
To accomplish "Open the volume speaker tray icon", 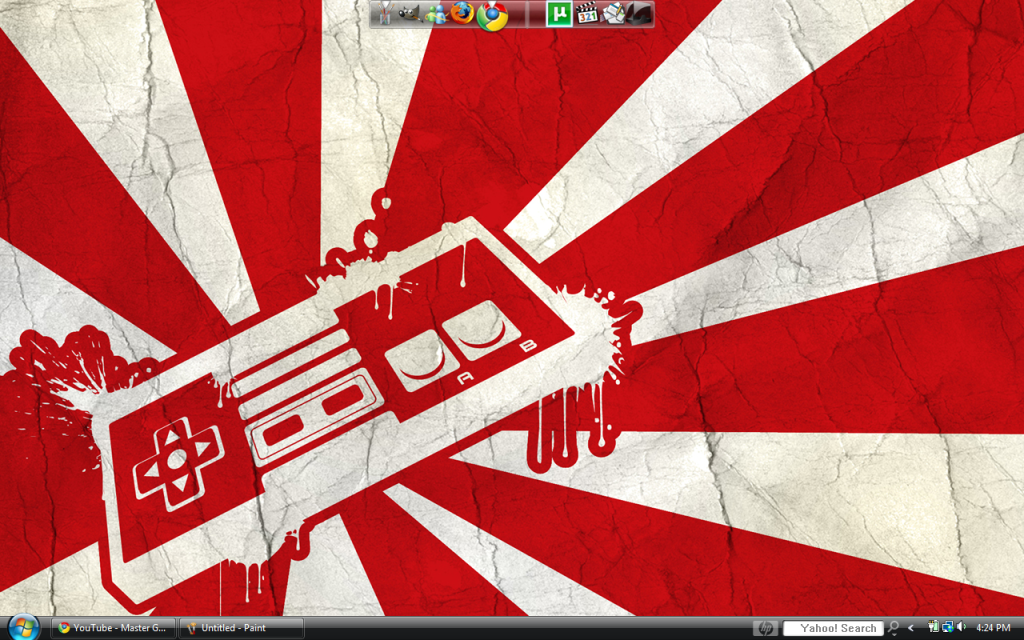I will [961, 628].
